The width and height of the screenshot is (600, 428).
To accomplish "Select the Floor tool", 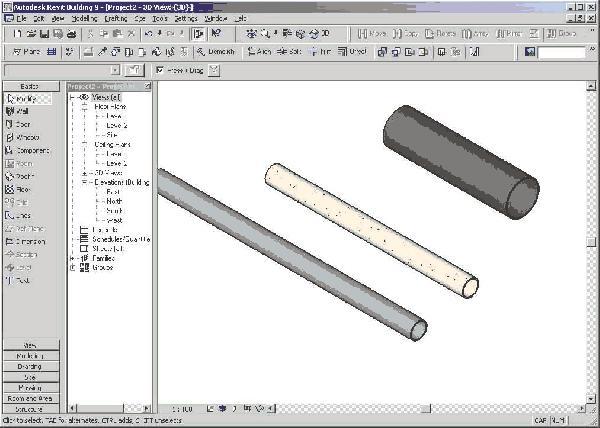I will click(18, 189).
